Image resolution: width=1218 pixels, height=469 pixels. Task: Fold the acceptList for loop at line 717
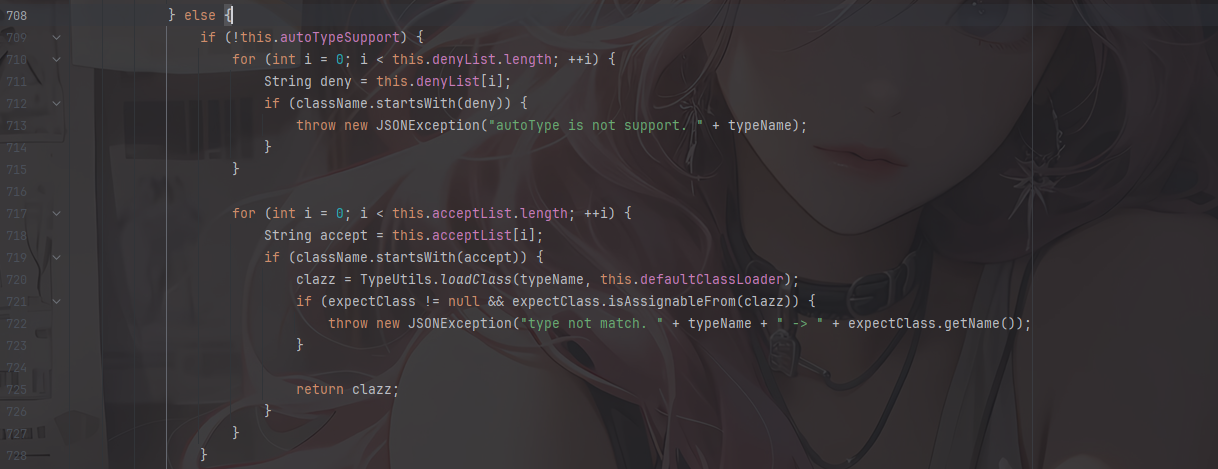click(x=56, y=214)
